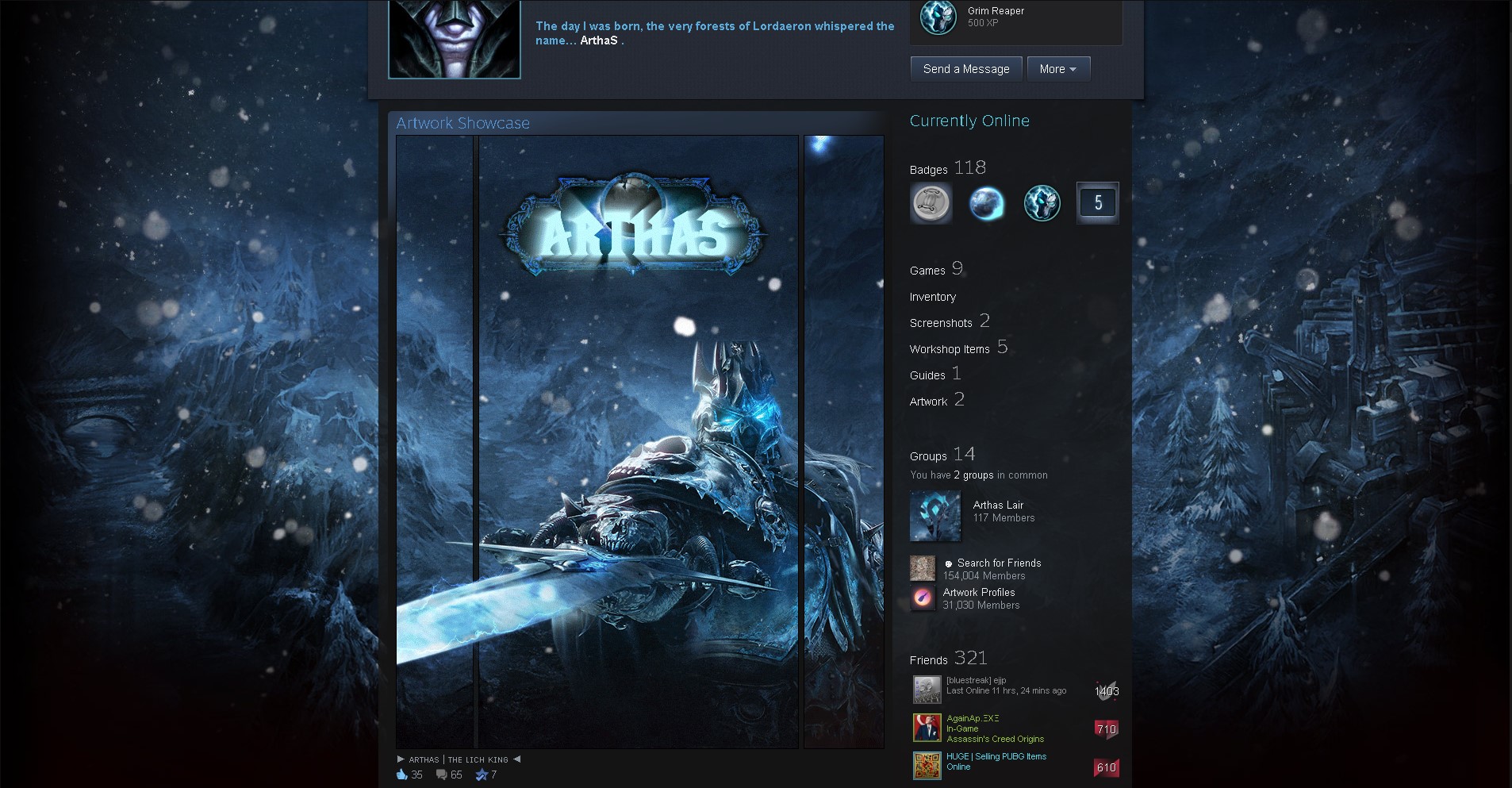Open the narrow left artwork strip
This screenshot has height=788, width=1512.
coord(435,442)
